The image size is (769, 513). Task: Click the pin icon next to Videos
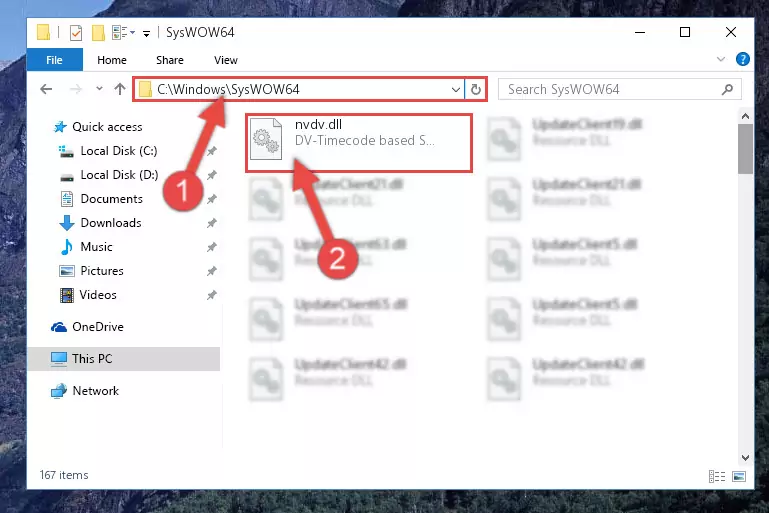[x=211, y=295]
